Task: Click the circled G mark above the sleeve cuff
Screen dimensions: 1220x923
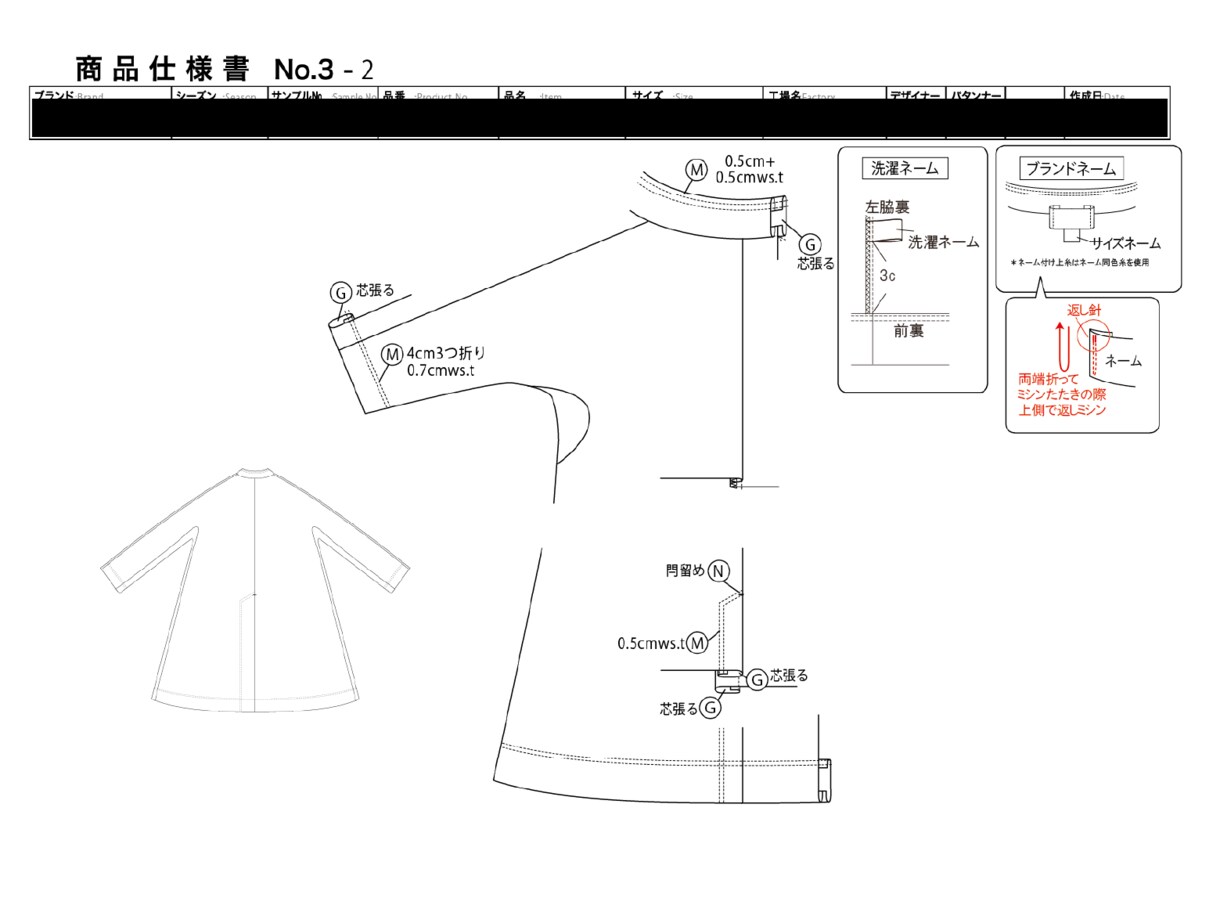Action: [341, 292]
